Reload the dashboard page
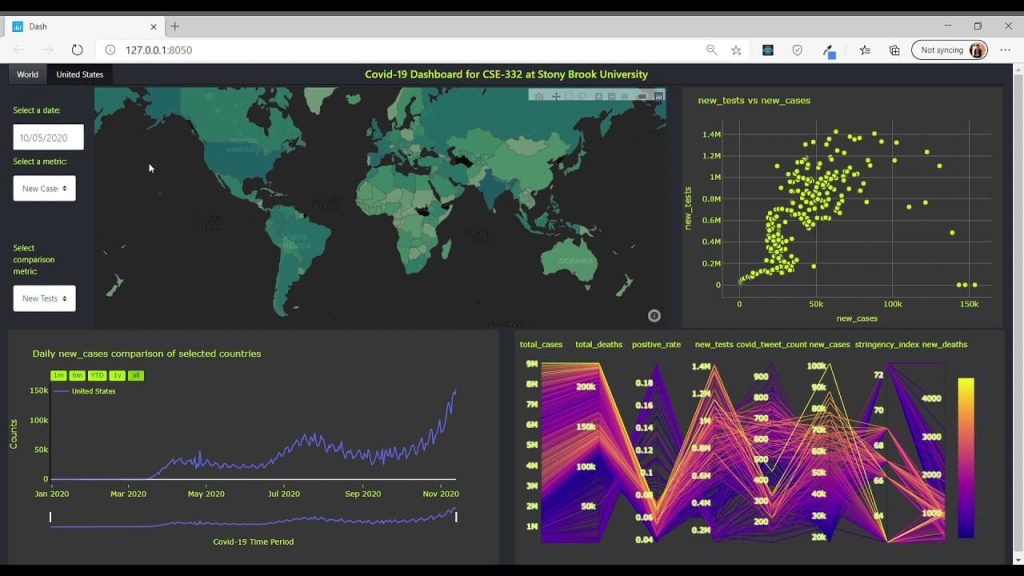 pyautogui.click(x=77, y=50)
